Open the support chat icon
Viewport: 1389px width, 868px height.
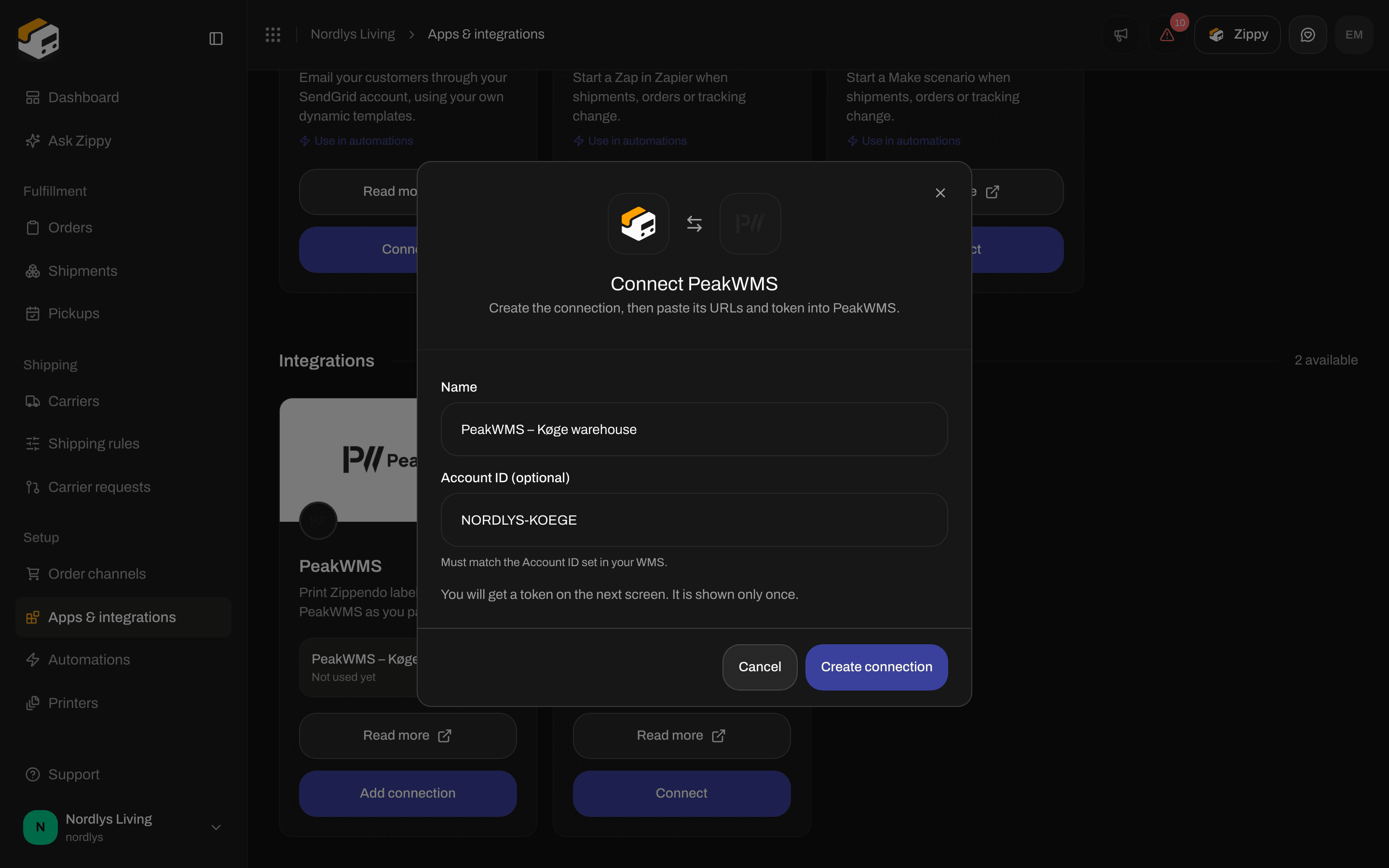click(1307, 34)
